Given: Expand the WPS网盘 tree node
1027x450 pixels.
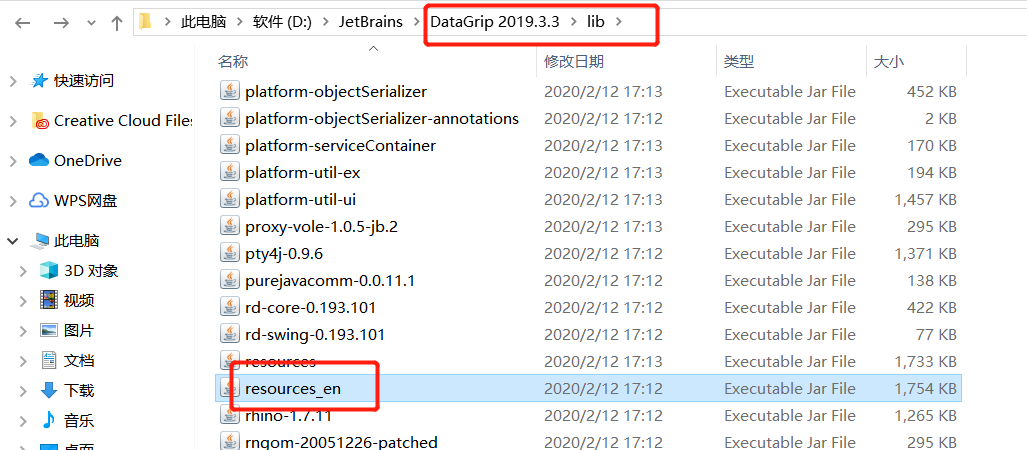Looking at the screenshot, I should 13,201.
